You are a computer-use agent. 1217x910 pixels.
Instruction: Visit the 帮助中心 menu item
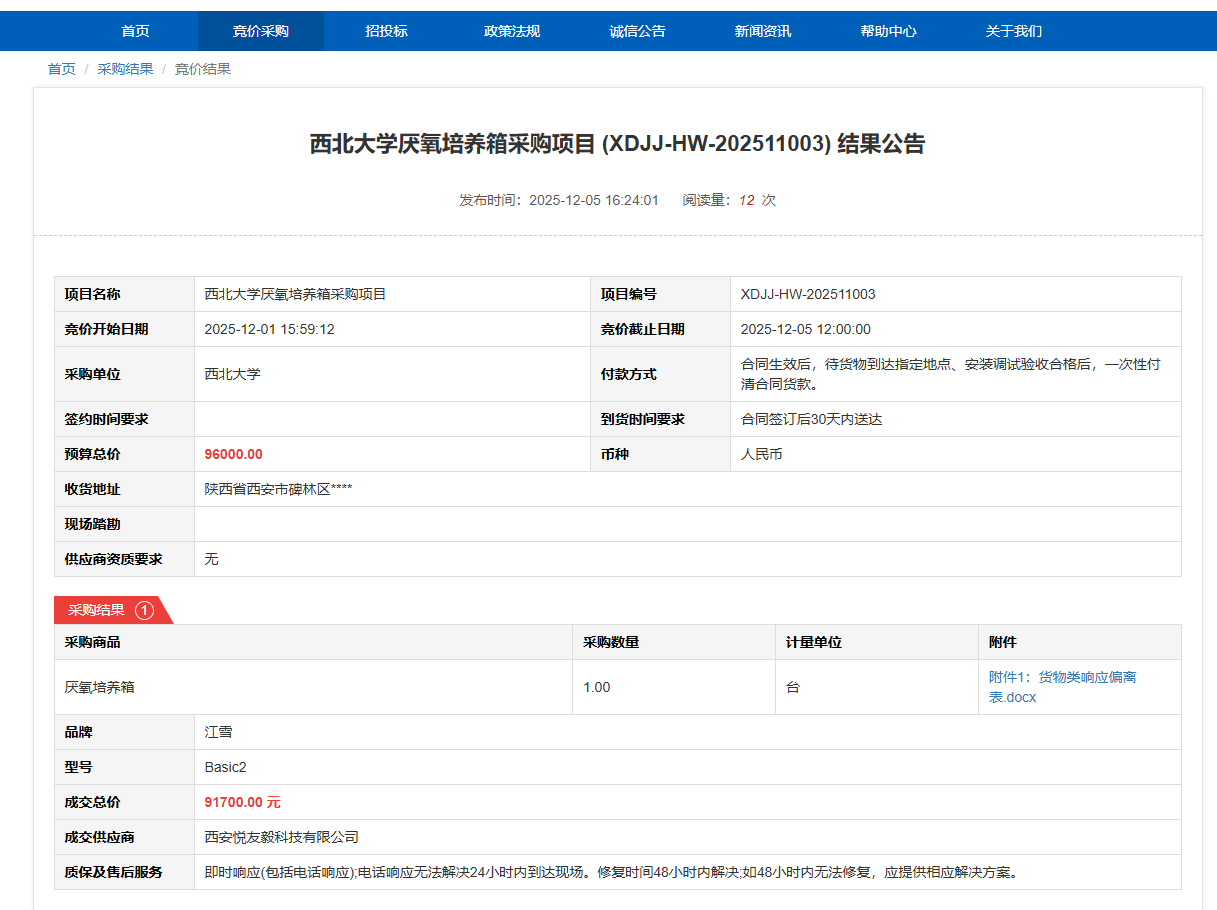(x=888, y=31)
